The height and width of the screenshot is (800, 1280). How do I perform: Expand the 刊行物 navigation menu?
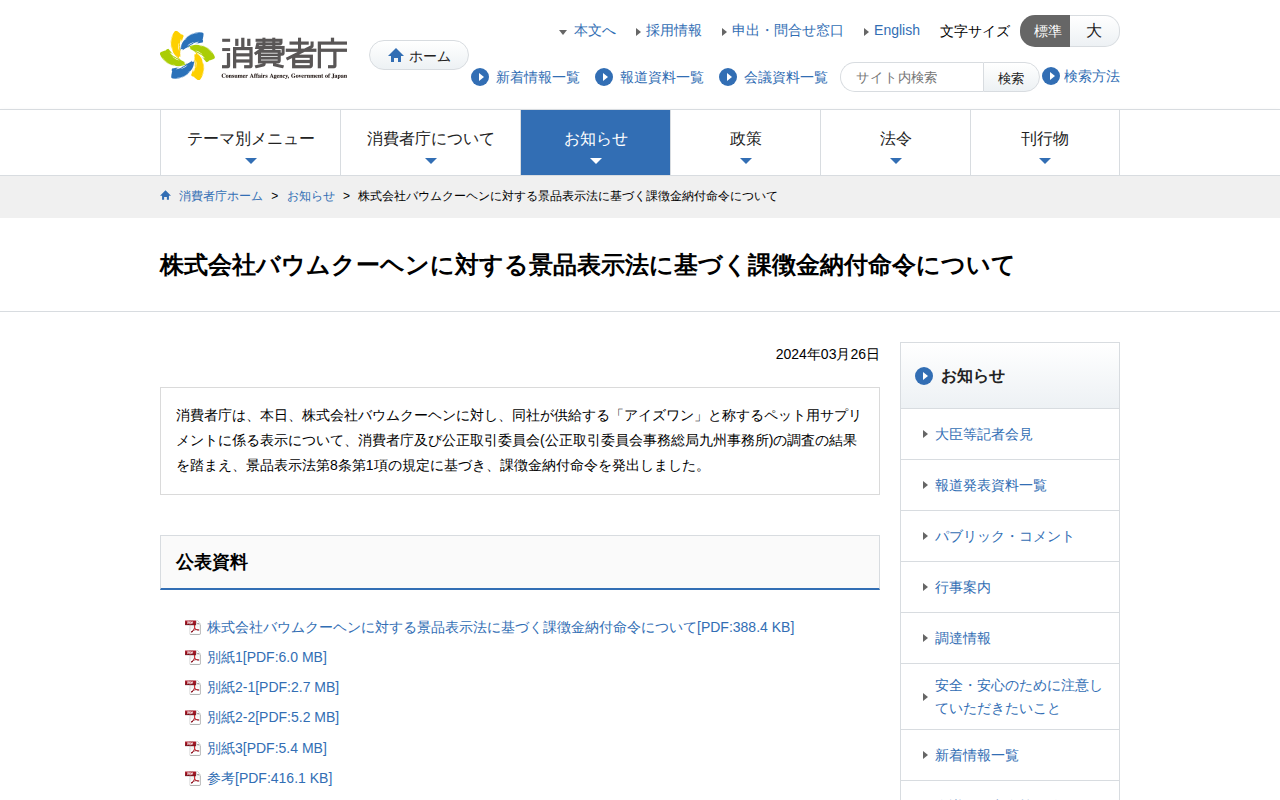tap(1045, 143)
